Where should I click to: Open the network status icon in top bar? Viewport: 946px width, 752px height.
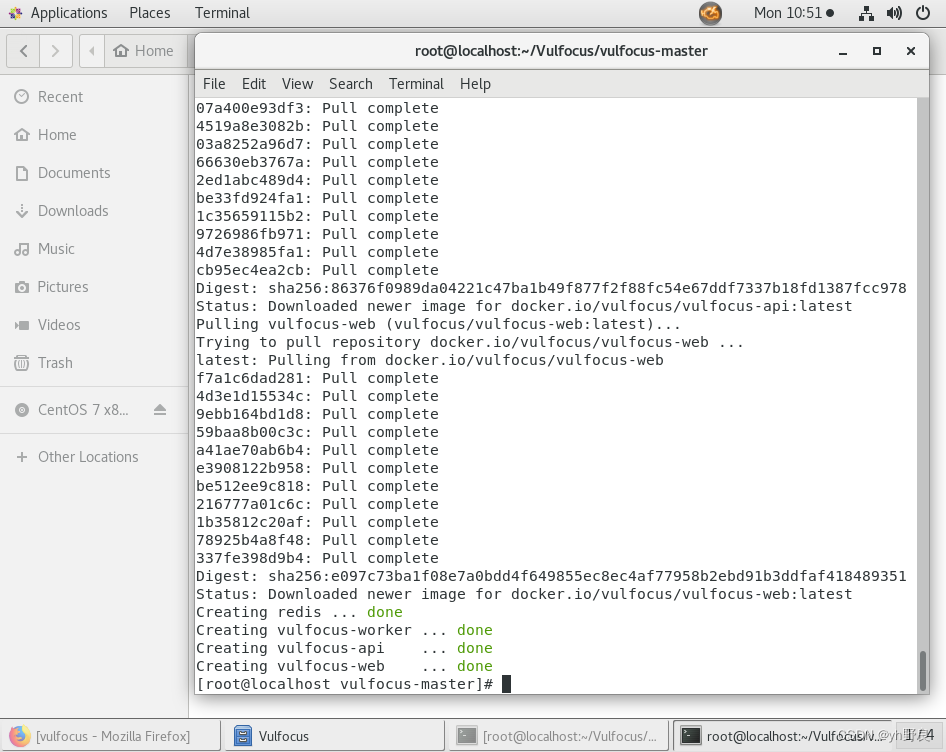click(x=864, y=13)
